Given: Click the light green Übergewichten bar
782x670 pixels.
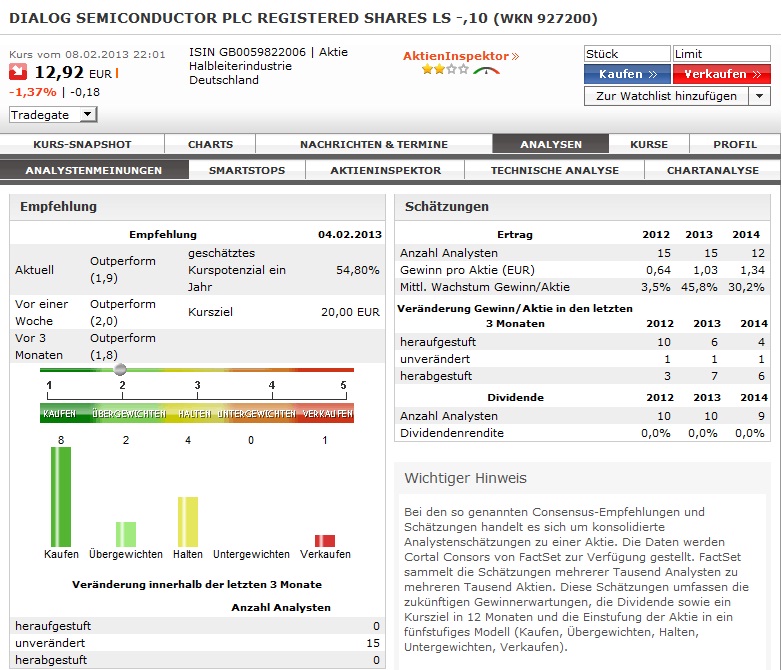Looking at the screenshot, I should tap(125, 534).
